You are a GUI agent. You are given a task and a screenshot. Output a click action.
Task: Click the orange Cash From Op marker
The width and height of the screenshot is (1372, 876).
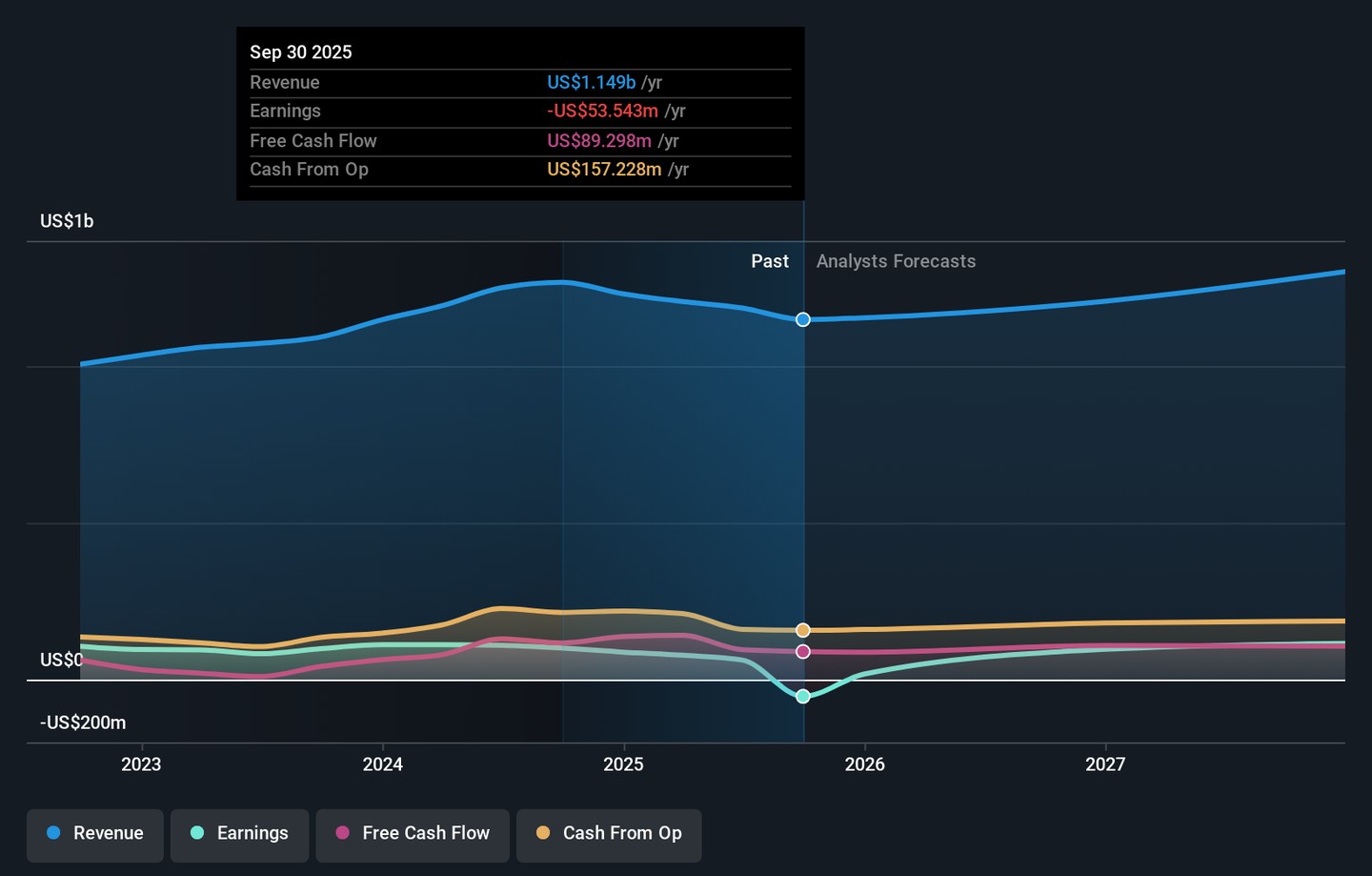(803, 630)
